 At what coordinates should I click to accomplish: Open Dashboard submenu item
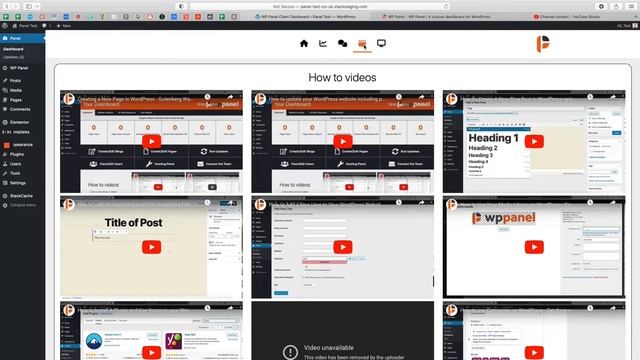tap(13, 49)
